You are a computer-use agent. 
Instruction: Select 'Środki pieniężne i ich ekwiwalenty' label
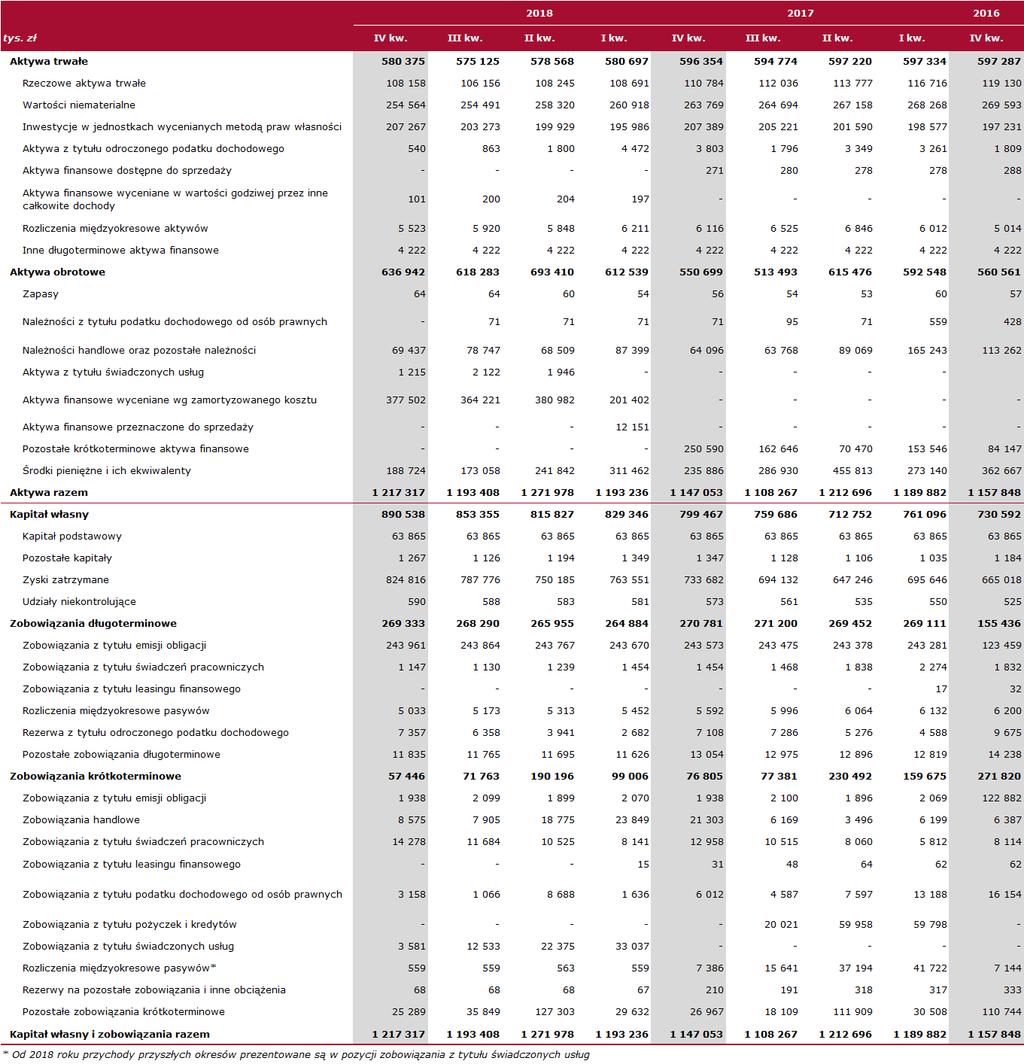107,470
